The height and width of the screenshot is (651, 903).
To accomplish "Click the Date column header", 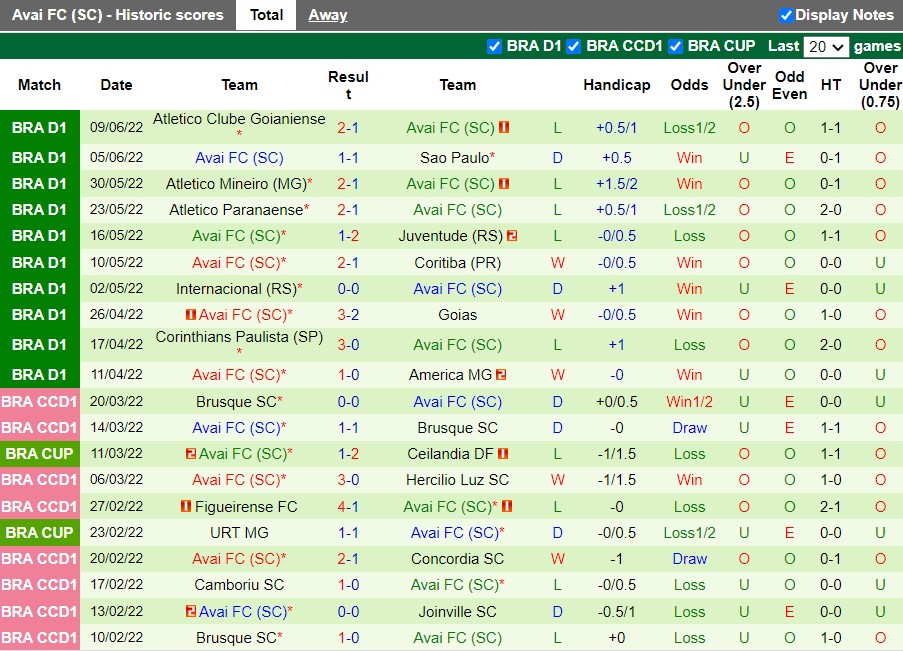I will click(116, 85).
